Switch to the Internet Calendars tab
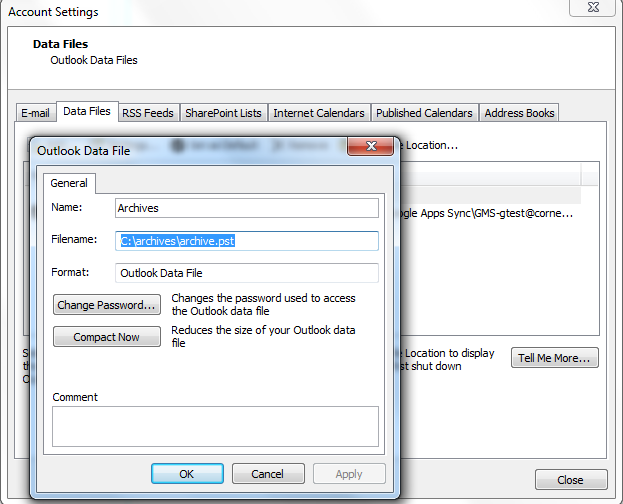Image resolution: width=623 pixels, height=504 pixels. pos(319,113)
